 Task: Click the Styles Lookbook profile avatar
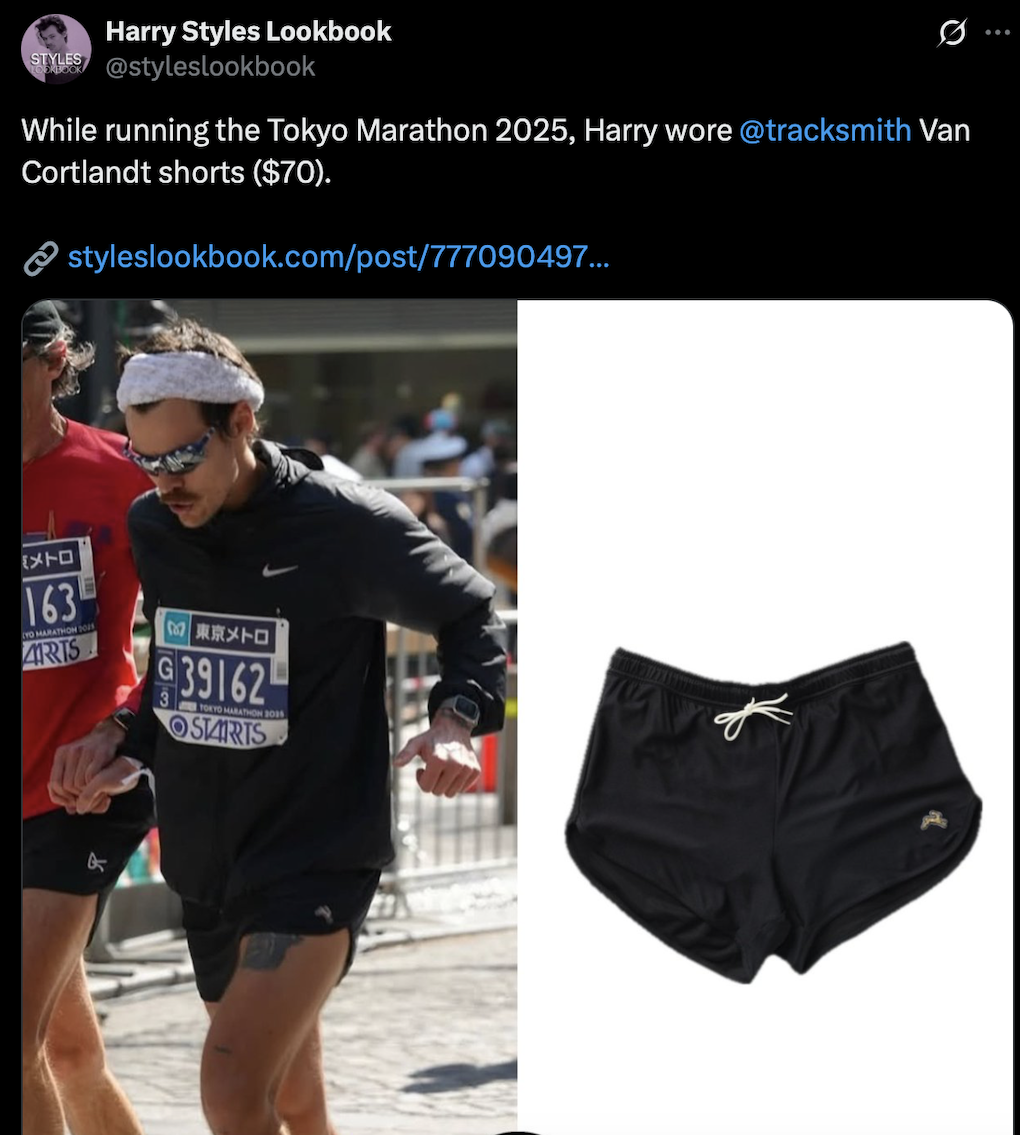point(56,49)
